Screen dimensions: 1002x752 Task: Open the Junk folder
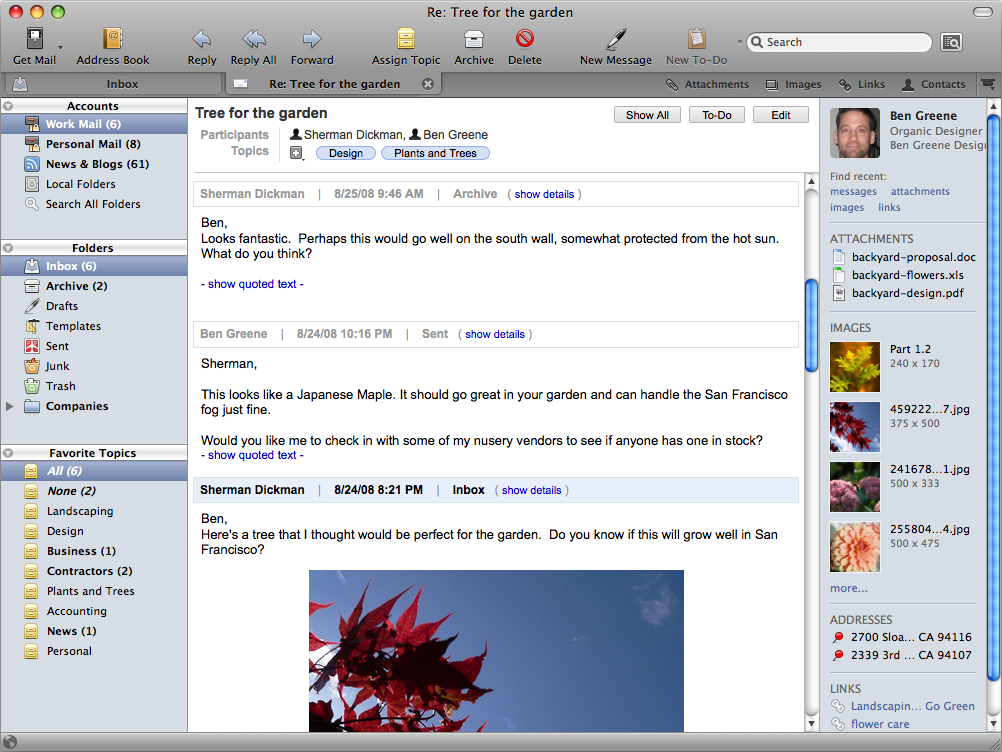[x=94, y=366]
